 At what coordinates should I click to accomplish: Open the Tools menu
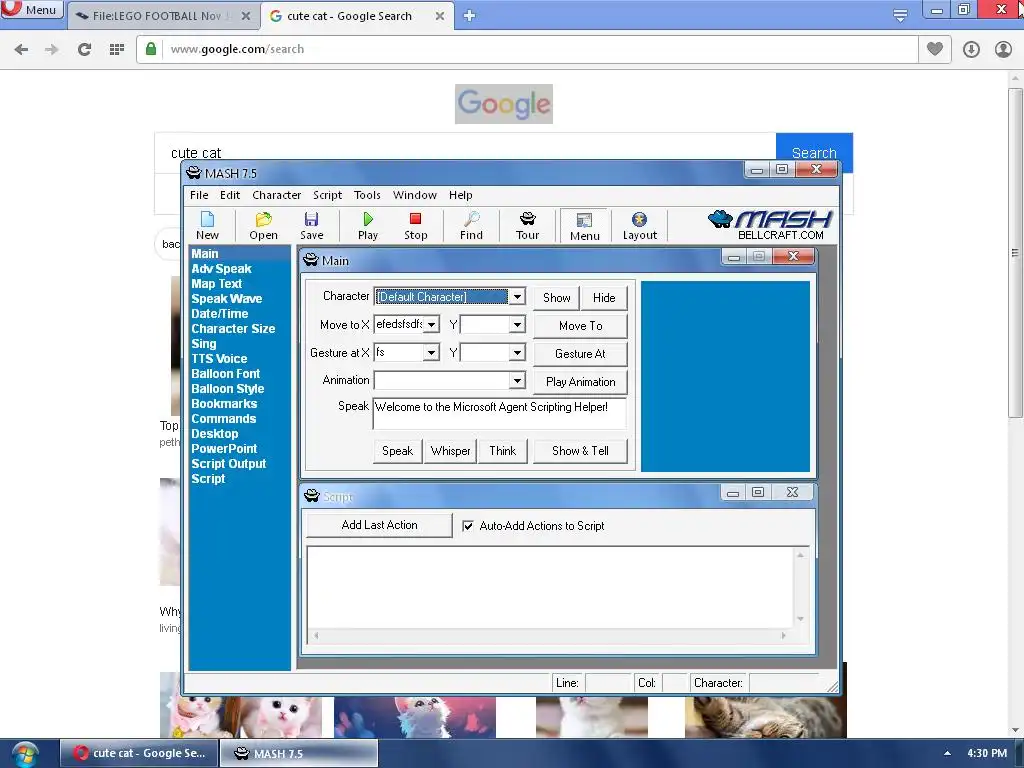(x=367, y=195)
